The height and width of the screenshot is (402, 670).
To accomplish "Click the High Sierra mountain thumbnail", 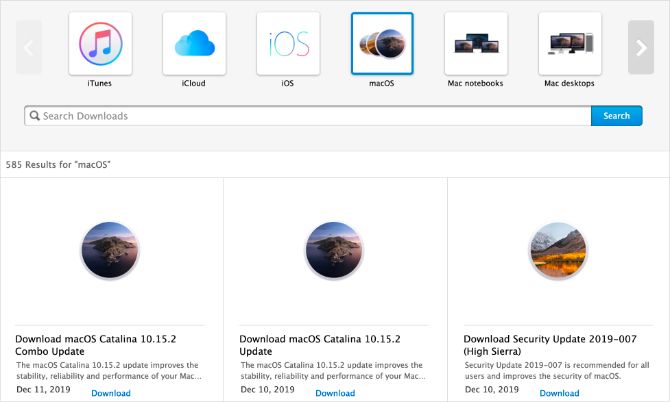I will 559,250.
